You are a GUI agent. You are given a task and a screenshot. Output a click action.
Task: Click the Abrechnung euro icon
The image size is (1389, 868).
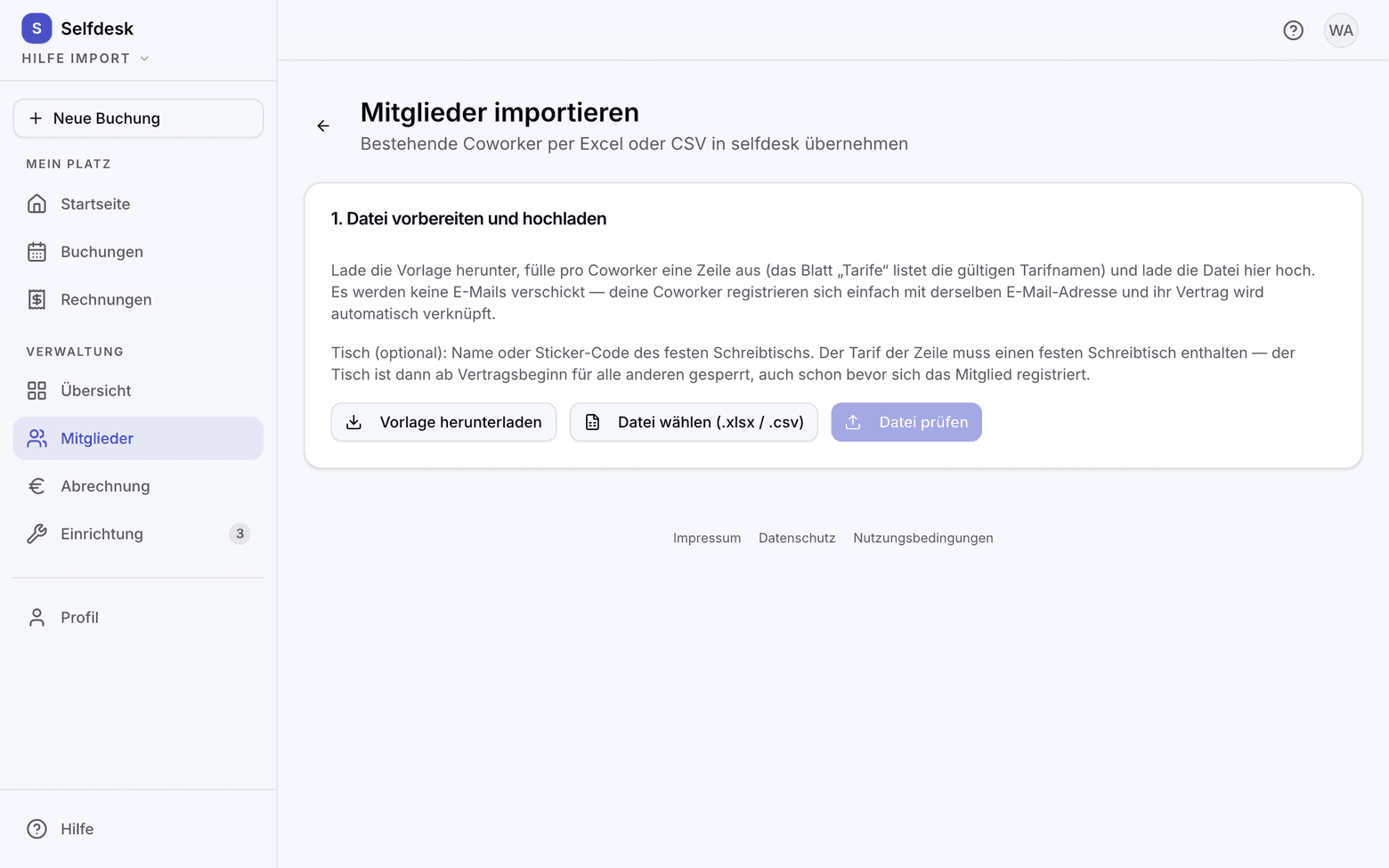coord(37,486)
